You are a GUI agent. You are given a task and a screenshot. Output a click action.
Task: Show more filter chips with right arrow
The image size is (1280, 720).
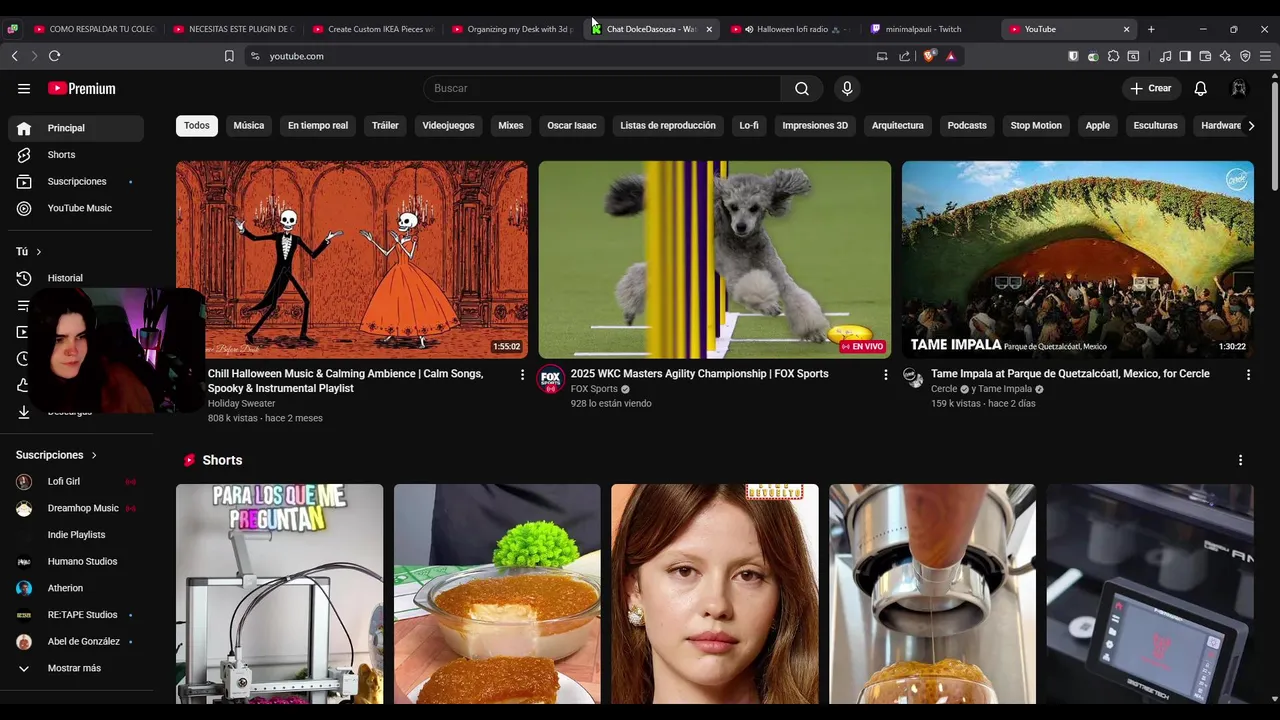click(x=1250, y=126)
